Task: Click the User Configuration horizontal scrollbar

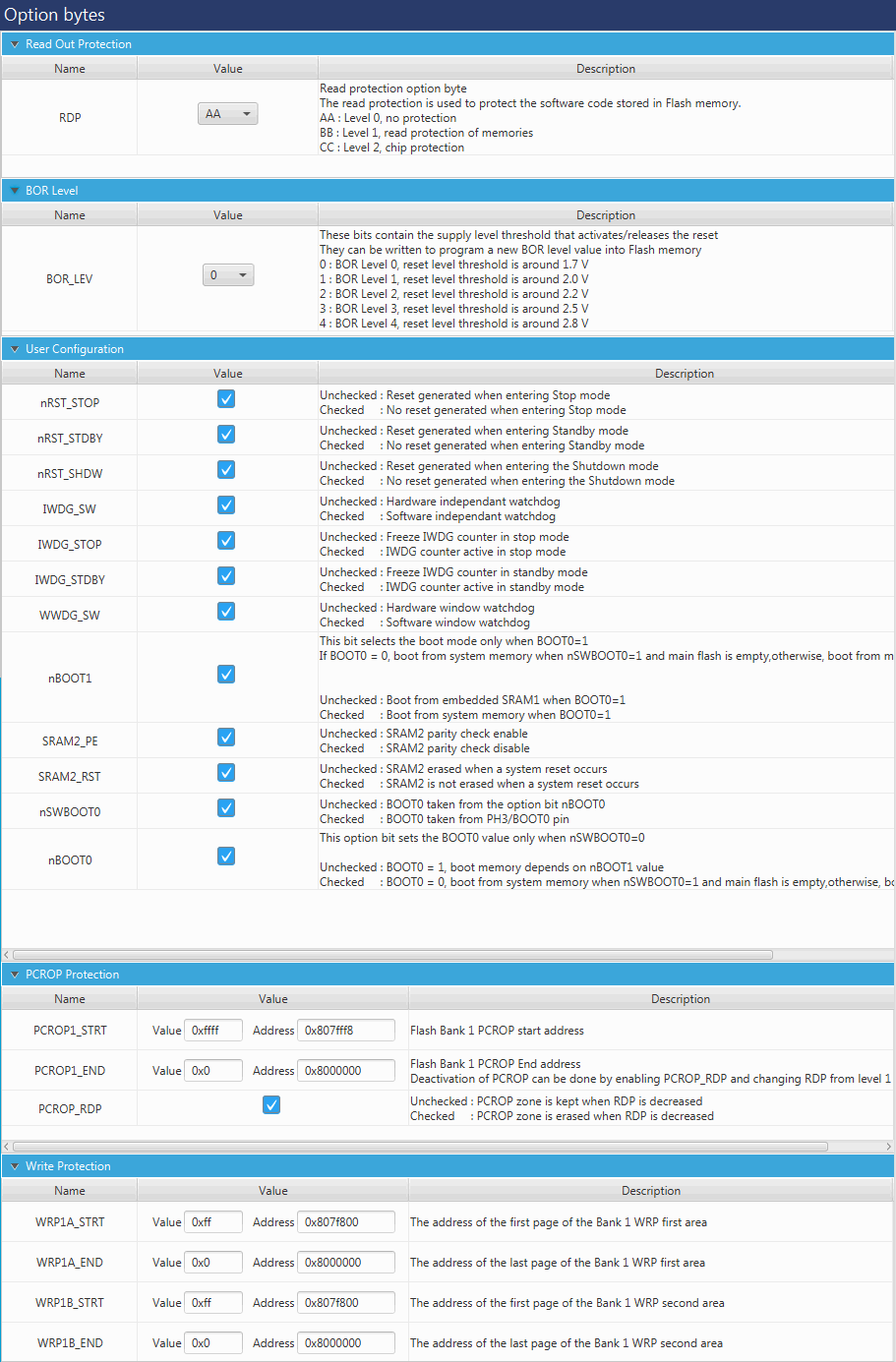Action: [393, 955]
